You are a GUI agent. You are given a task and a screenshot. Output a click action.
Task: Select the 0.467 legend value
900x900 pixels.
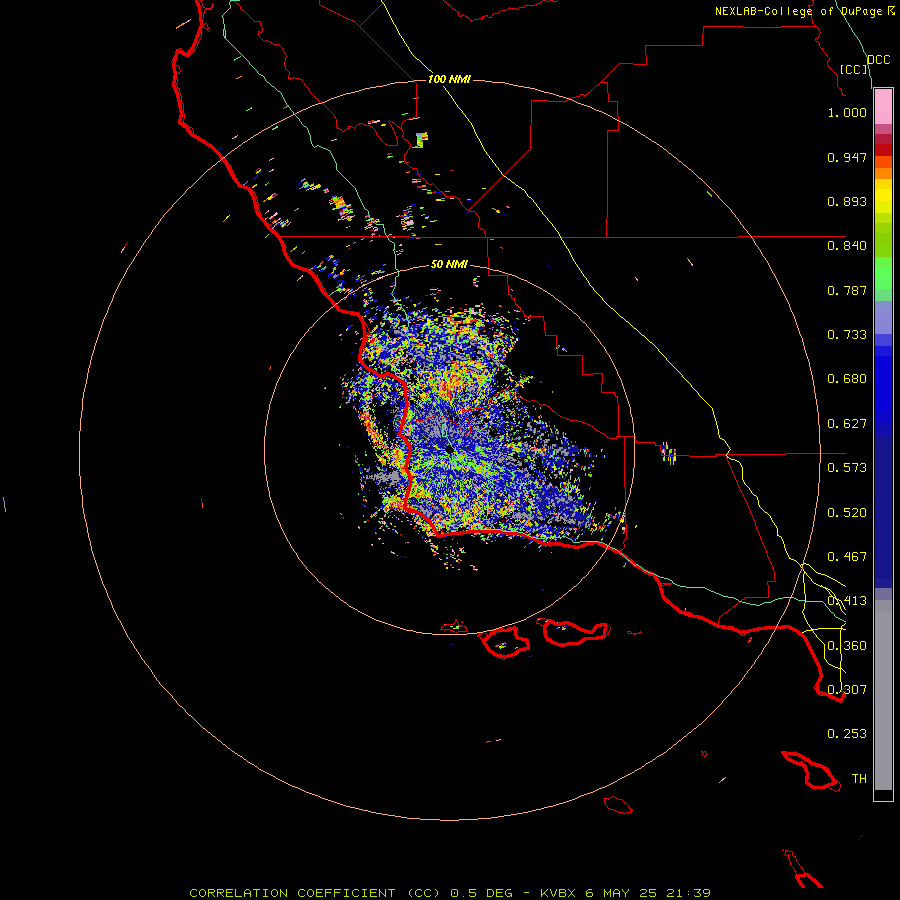pyautogui.click(x=847, y=557)
